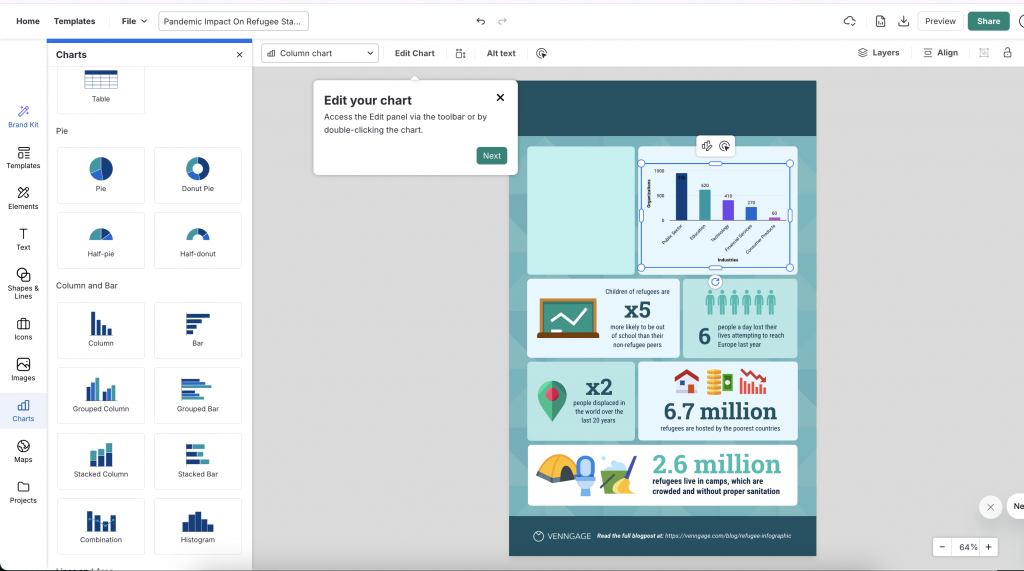
Task: Toggle the lock element icon
Action: 1008,52
